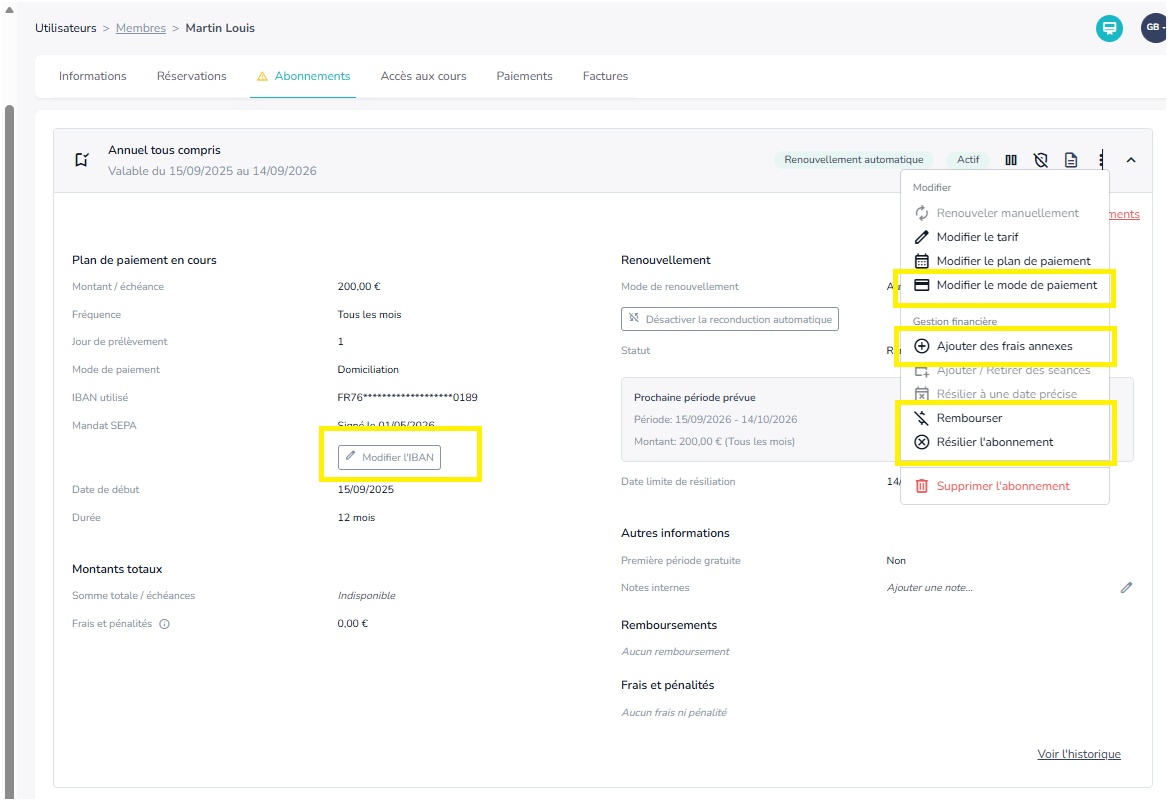Select Ajouter / Retirer des séances

[1004, 370]
